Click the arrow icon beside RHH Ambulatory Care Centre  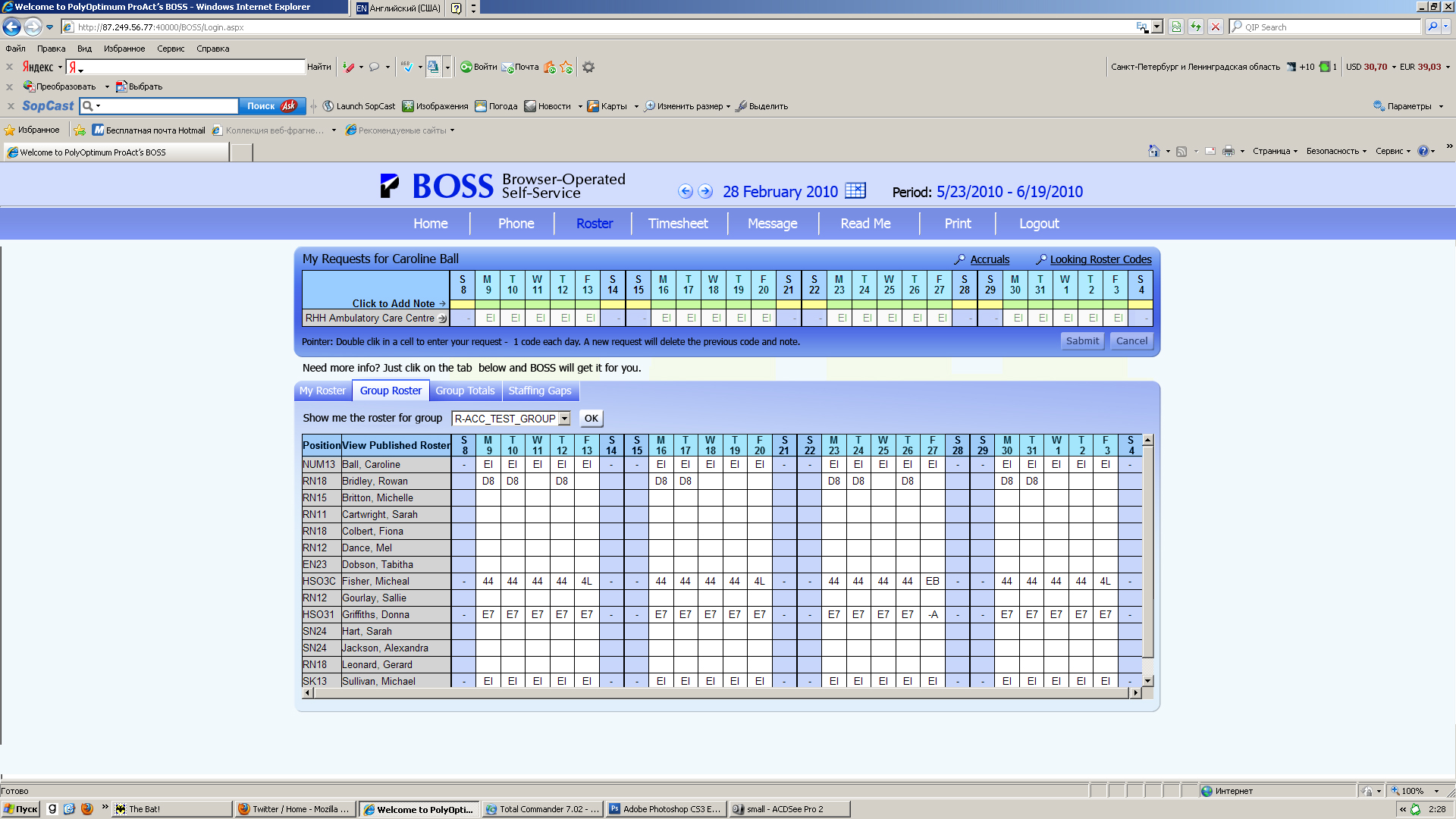[x=442, y=318]
